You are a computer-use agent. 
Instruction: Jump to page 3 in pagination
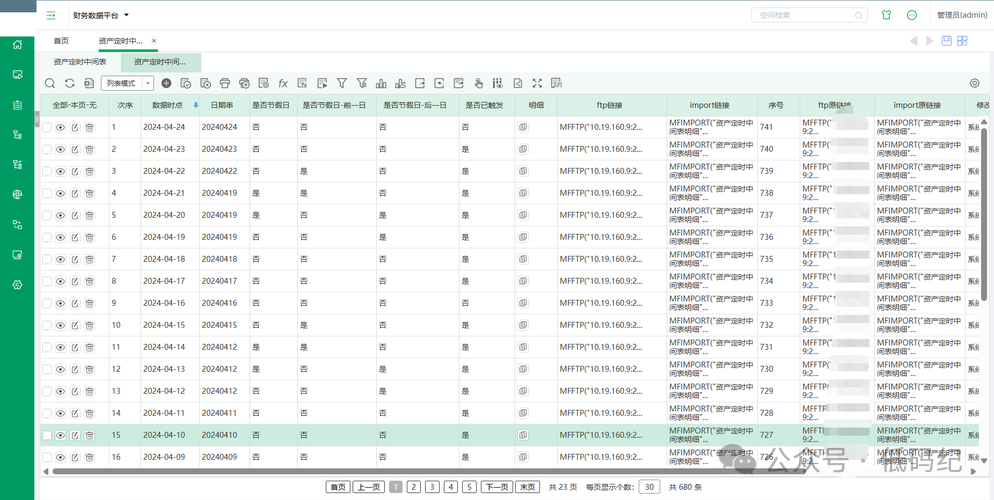click(432, 487)
